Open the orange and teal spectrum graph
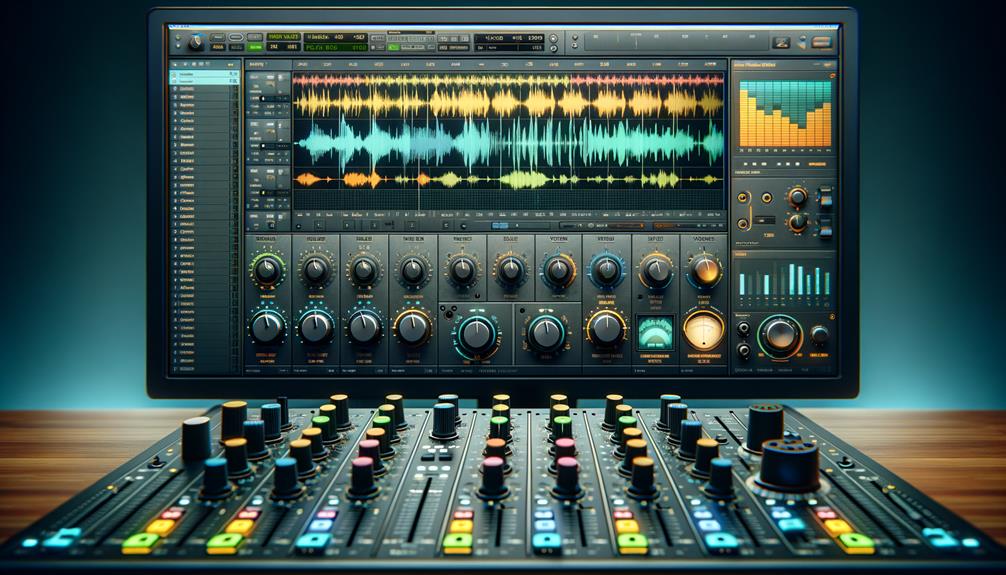The height and width of the screenshot is (575, 1006). tap(785, 114)
